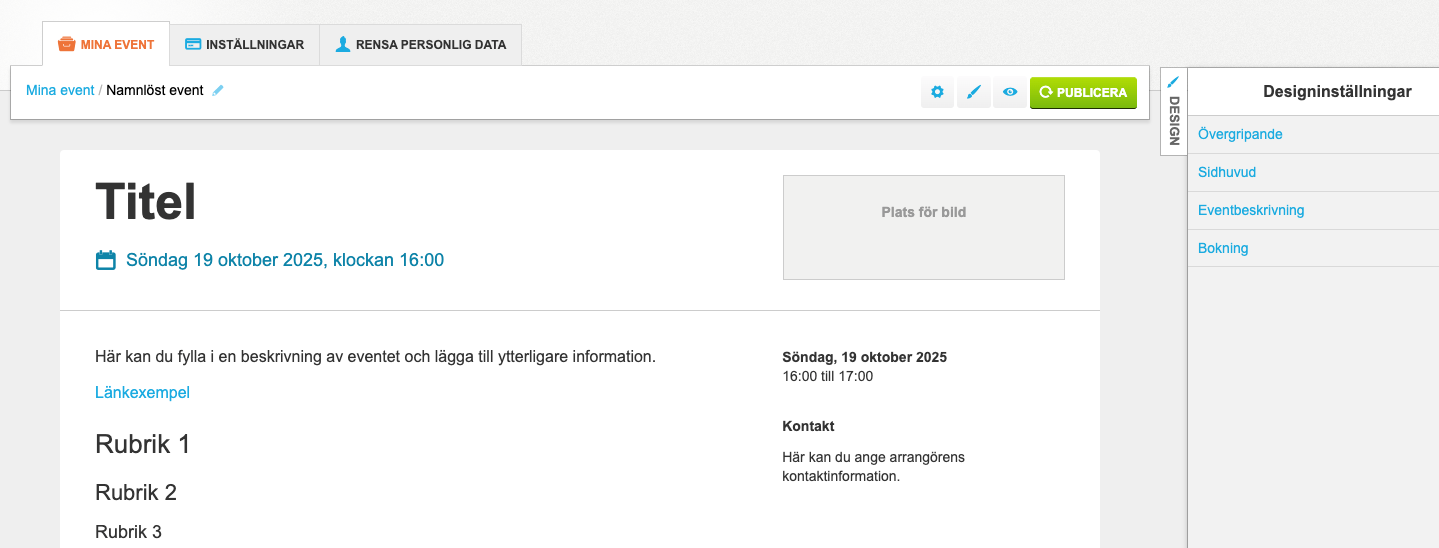
Task: Switch to the INSTÄLLNINGAR tab
Action: (x=245, y=45)
